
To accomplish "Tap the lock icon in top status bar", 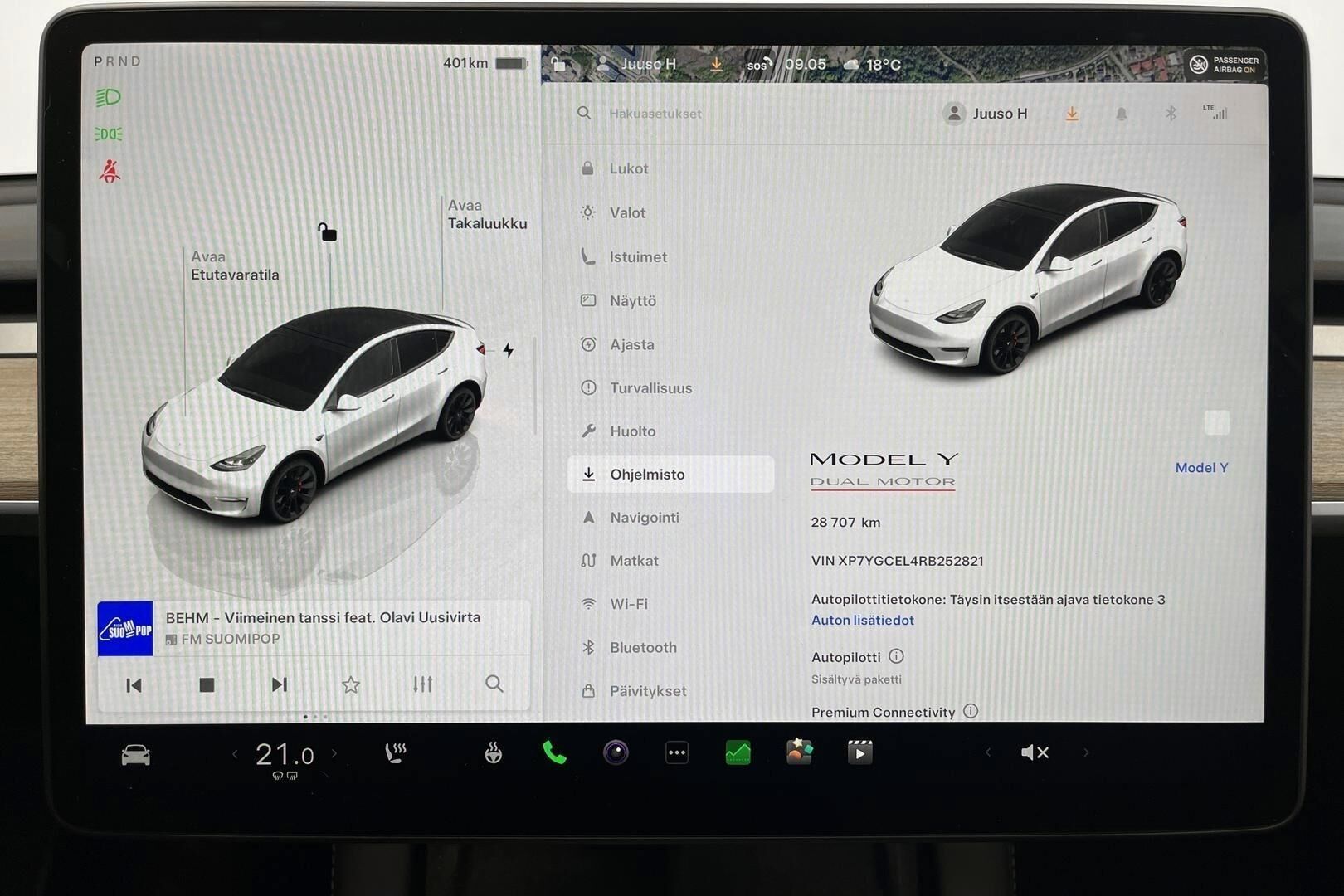I will (x=559, y=64).
